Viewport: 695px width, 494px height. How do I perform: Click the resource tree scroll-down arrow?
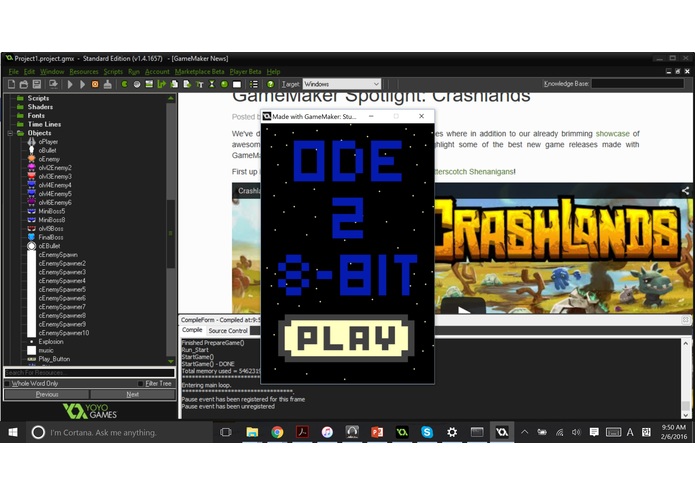pyautogui.click(x=171, y=362)
